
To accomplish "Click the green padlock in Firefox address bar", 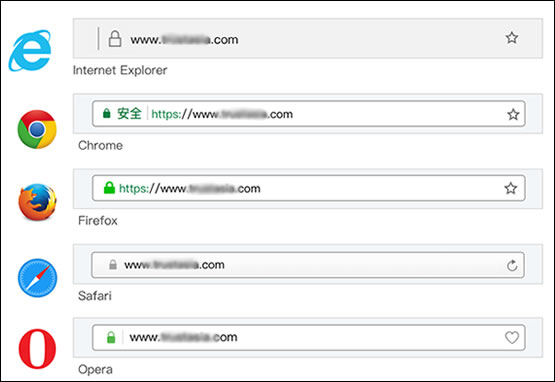I will (109, 188).
